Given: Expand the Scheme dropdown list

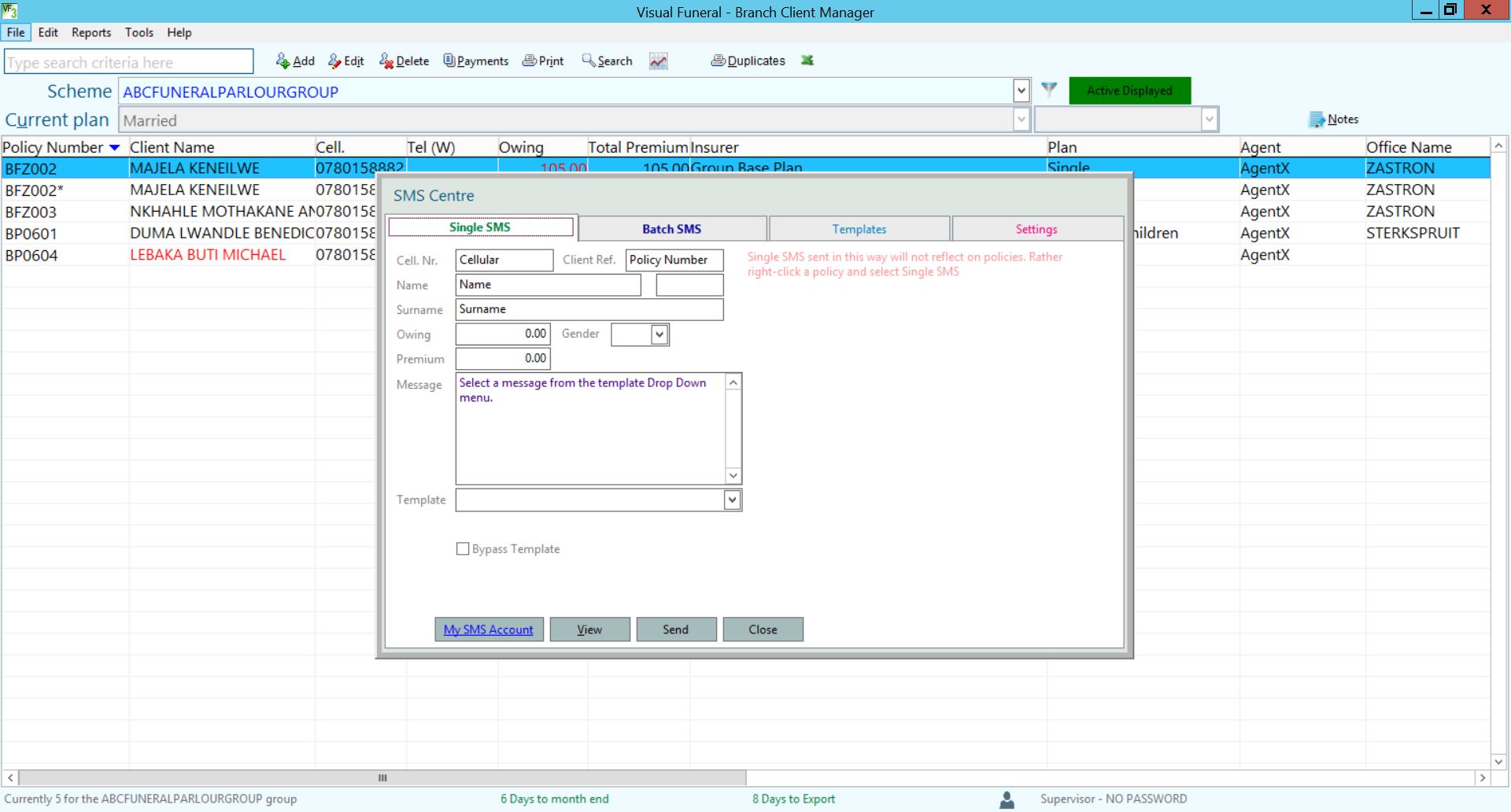Looking at the screenshot, I should [1021, 91].
